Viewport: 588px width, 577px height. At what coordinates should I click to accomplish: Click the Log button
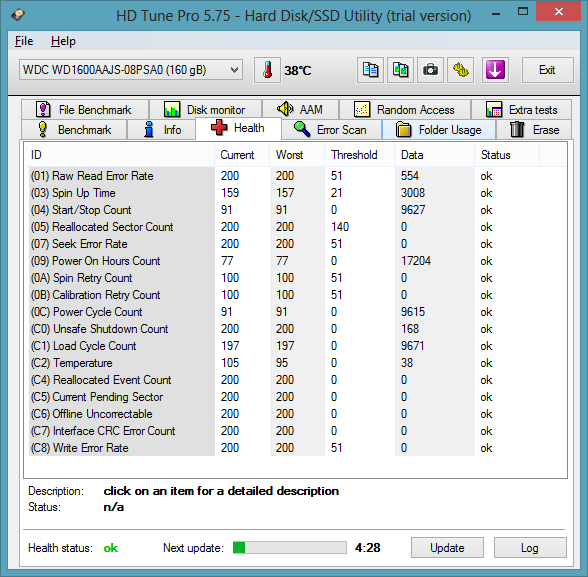(x=530, y=548)
